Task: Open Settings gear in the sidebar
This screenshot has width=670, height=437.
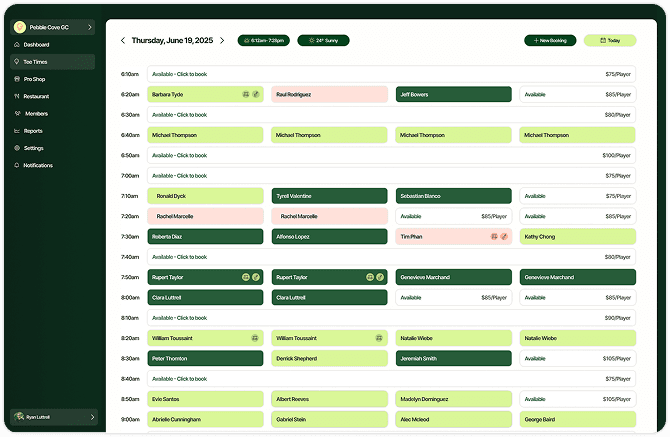Action: [16, 148]
